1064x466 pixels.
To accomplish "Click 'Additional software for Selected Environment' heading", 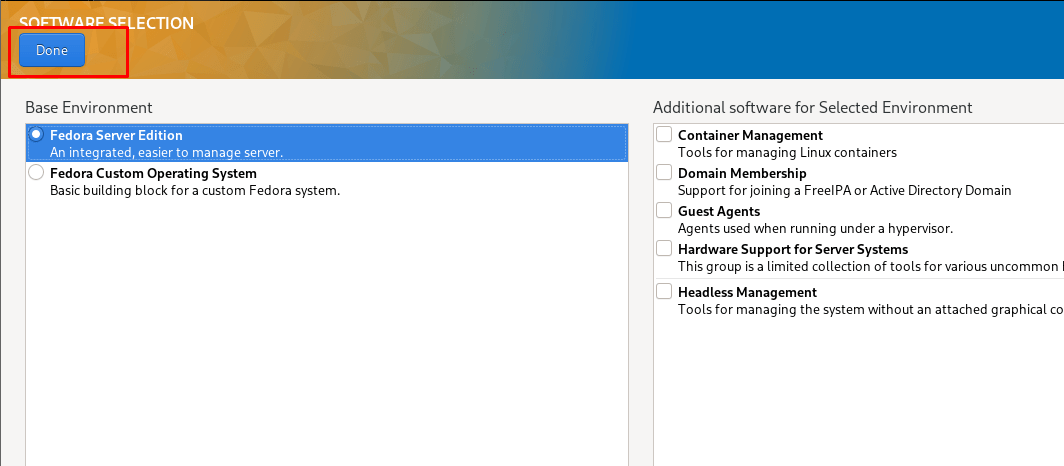I will [813, 107].
